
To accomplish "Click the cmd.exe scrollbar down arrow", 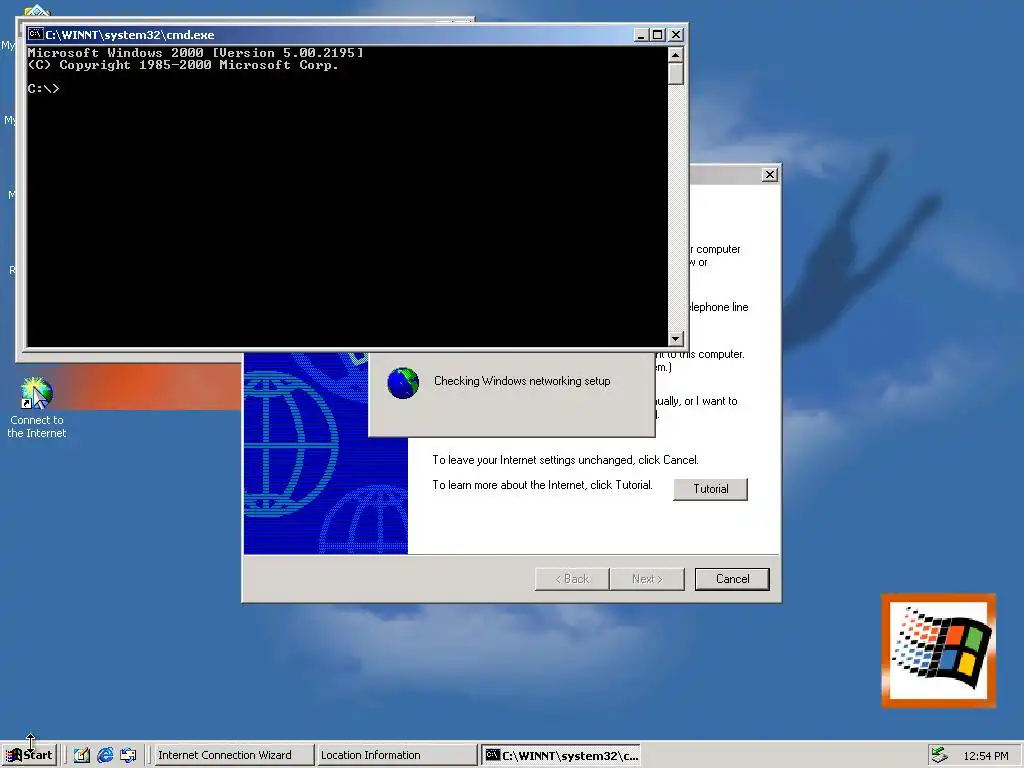I will click(676, 338).
